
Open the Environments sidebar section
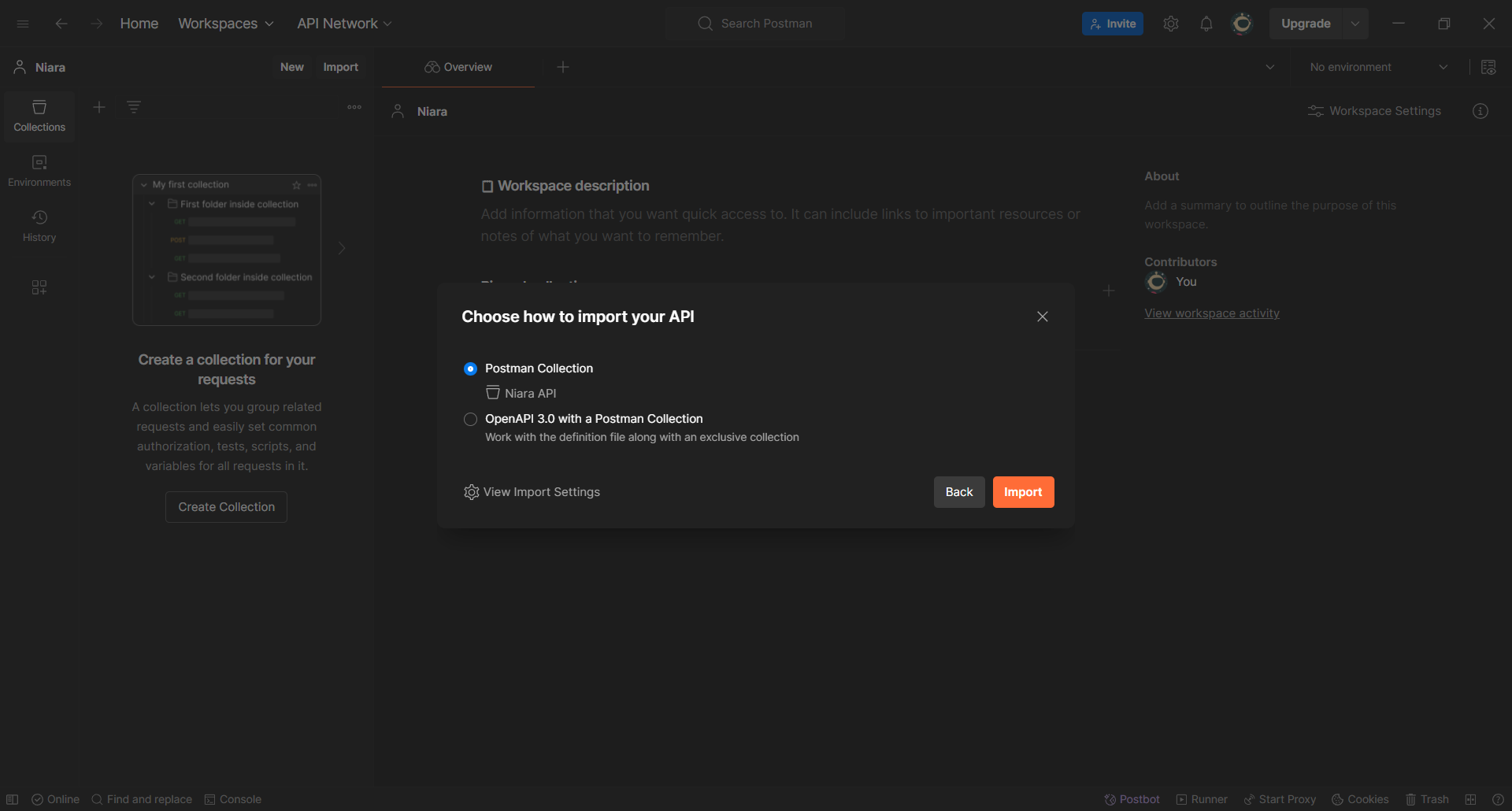click(39, 171)
